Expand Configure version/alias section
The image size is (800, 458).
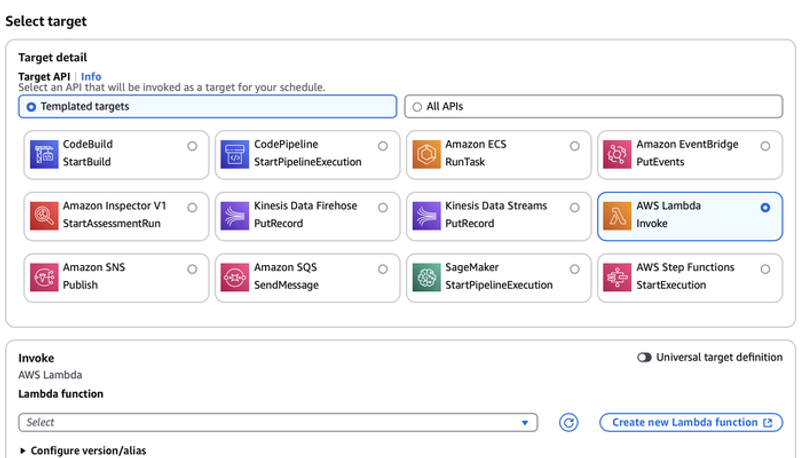[x=83, y=450]
